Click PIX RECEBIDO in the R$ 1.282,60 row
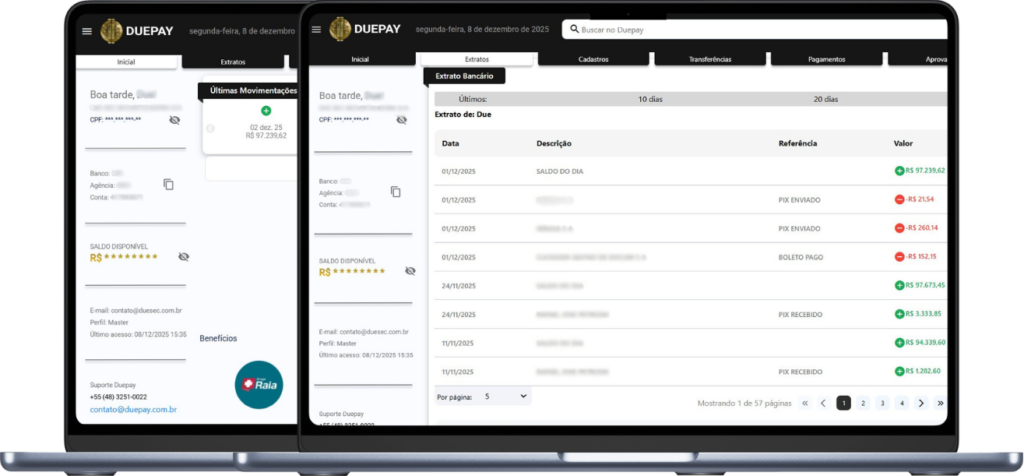The height and width of the screenshot is (476, 1024). click(801, 372)
